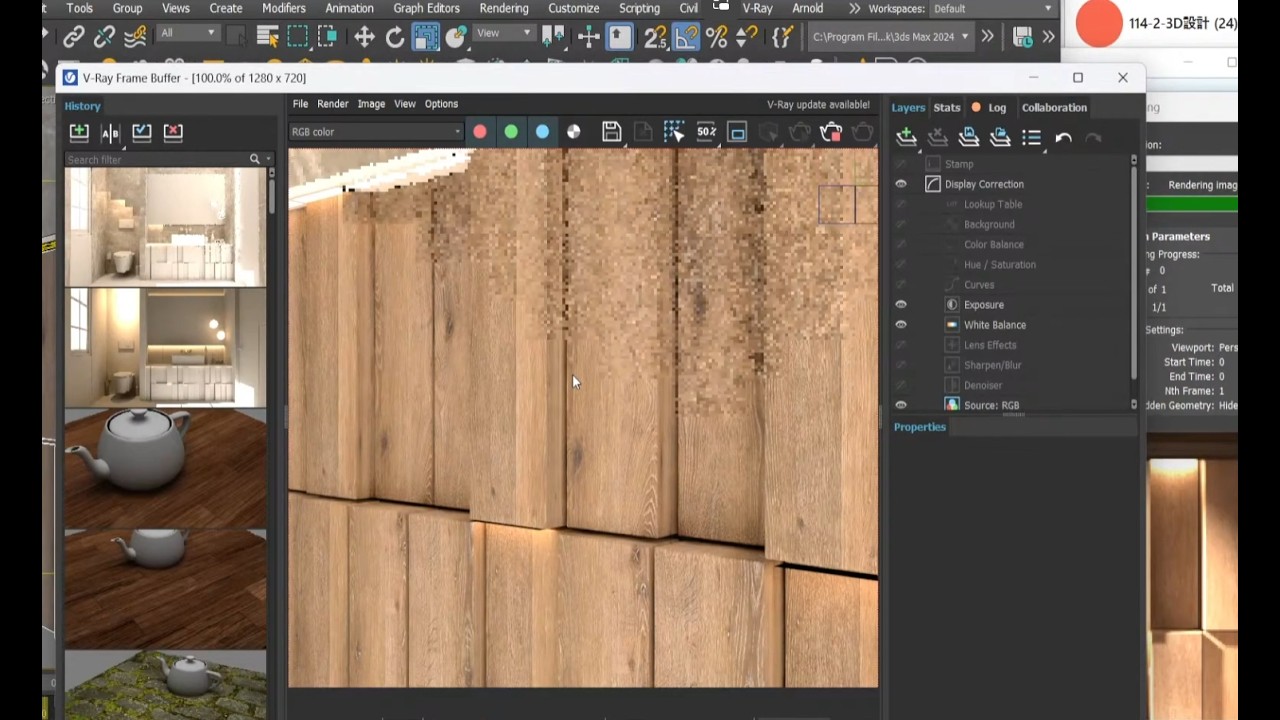Open the RGB color channel dropdown

pyautogui.click(x=376, y=132)
